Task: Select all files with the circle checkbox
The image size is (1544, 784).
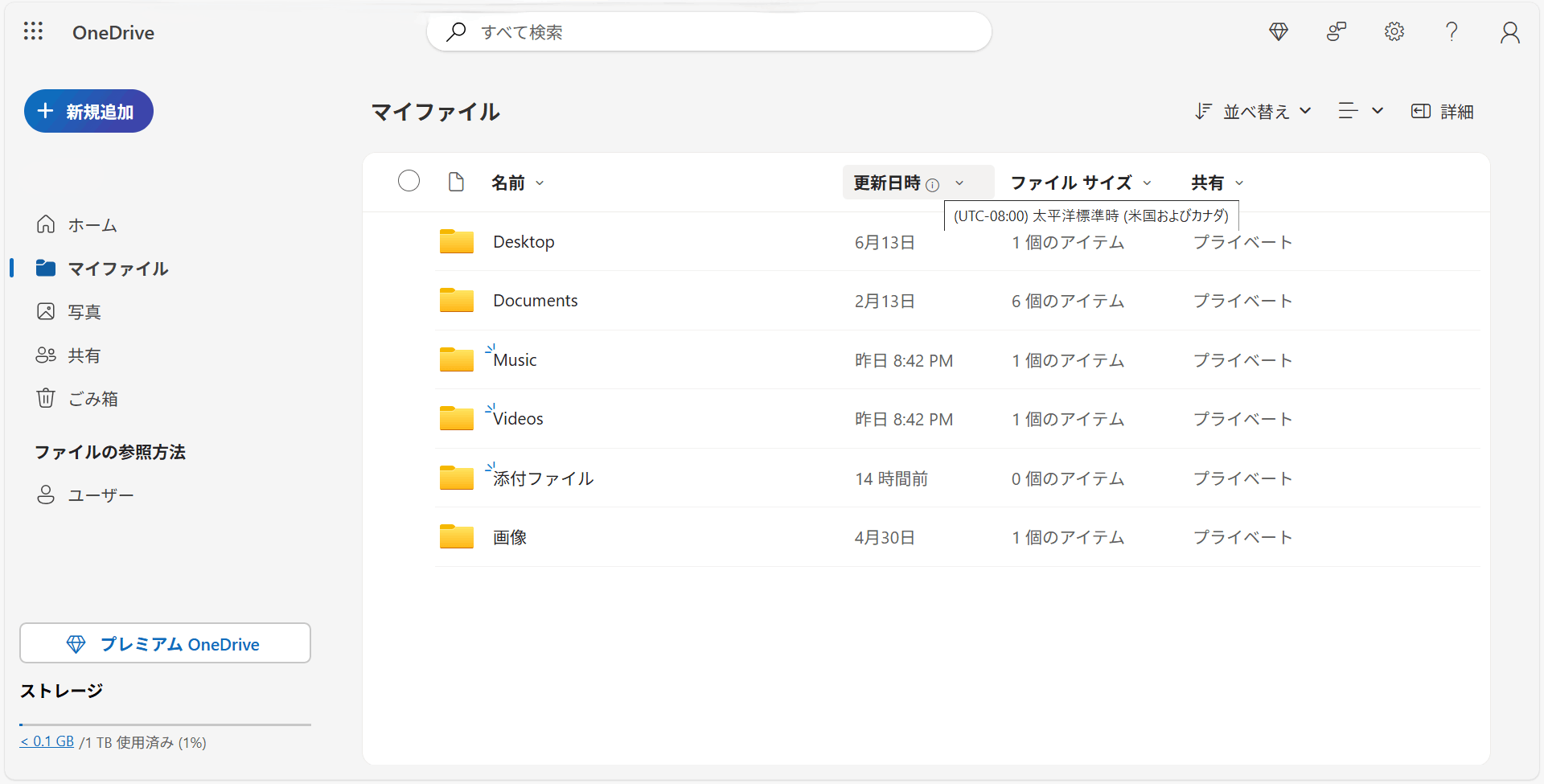Action: [x=409, y=180]
